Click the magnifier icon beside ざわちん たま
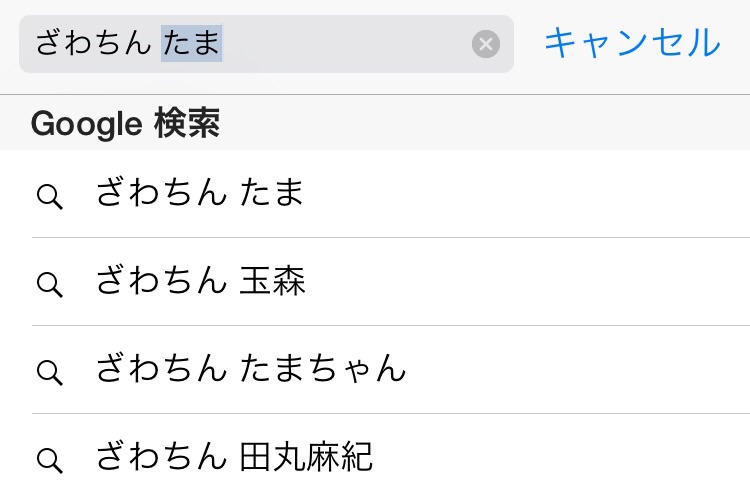The width and height of the screenshot is (750, 497). [50, 197]
